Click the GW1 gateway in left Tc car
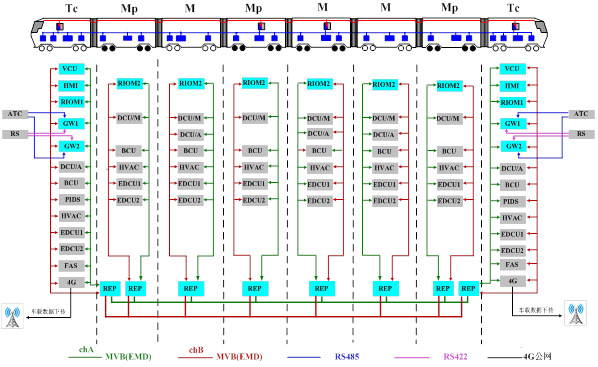This screenshot has width=598, height=367. click(71, 124)
